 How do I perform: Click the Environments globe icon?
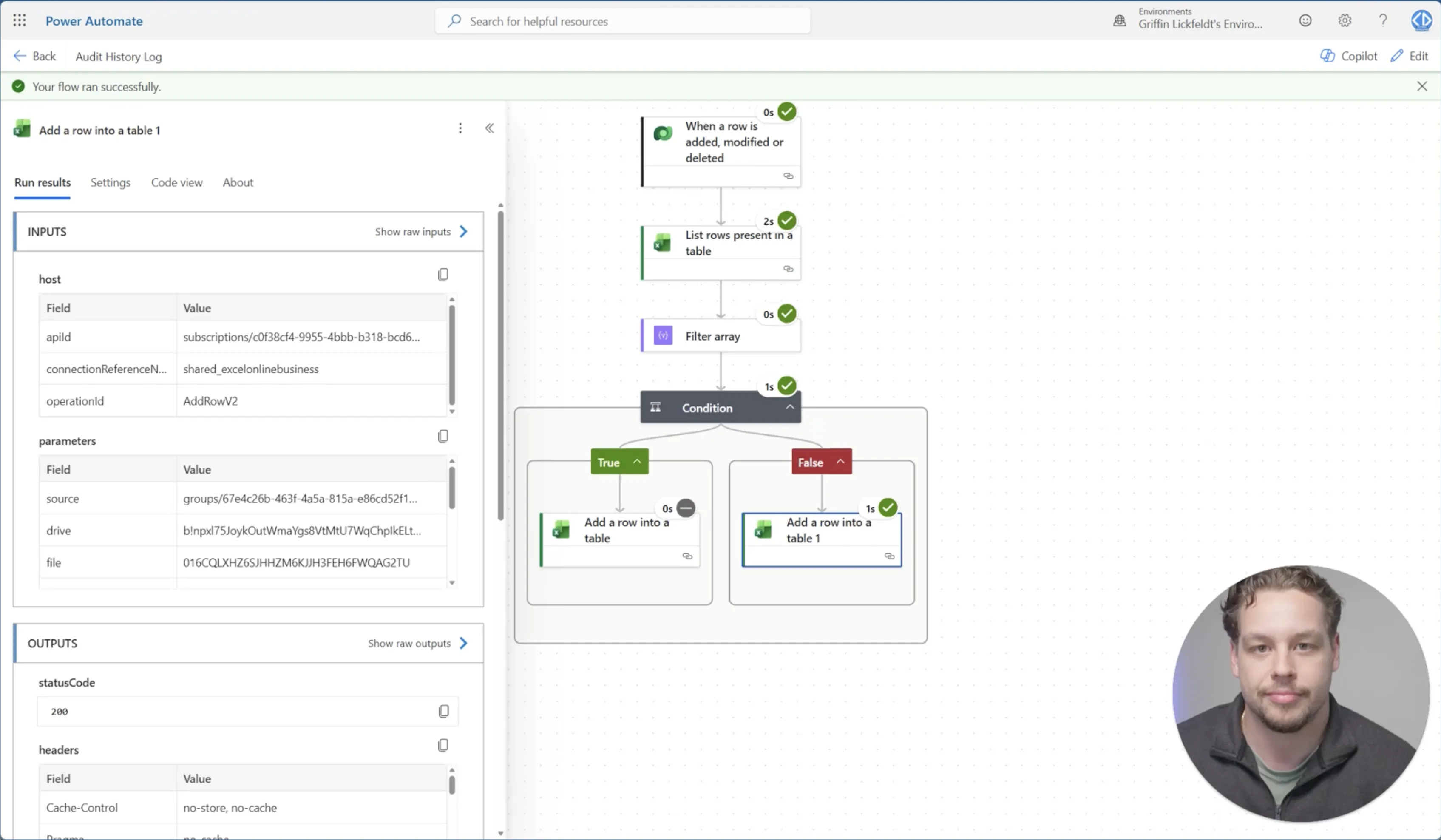1119,21
